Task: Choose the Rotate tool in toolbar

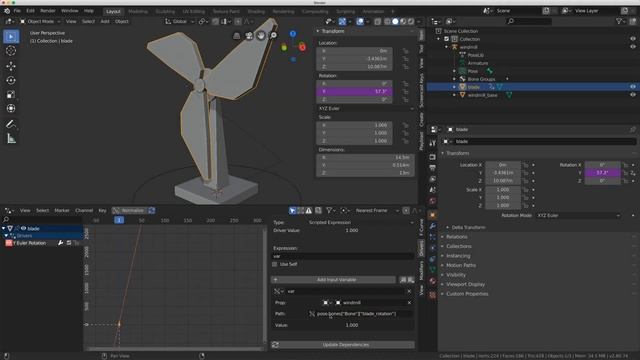Action: (11, 80)
